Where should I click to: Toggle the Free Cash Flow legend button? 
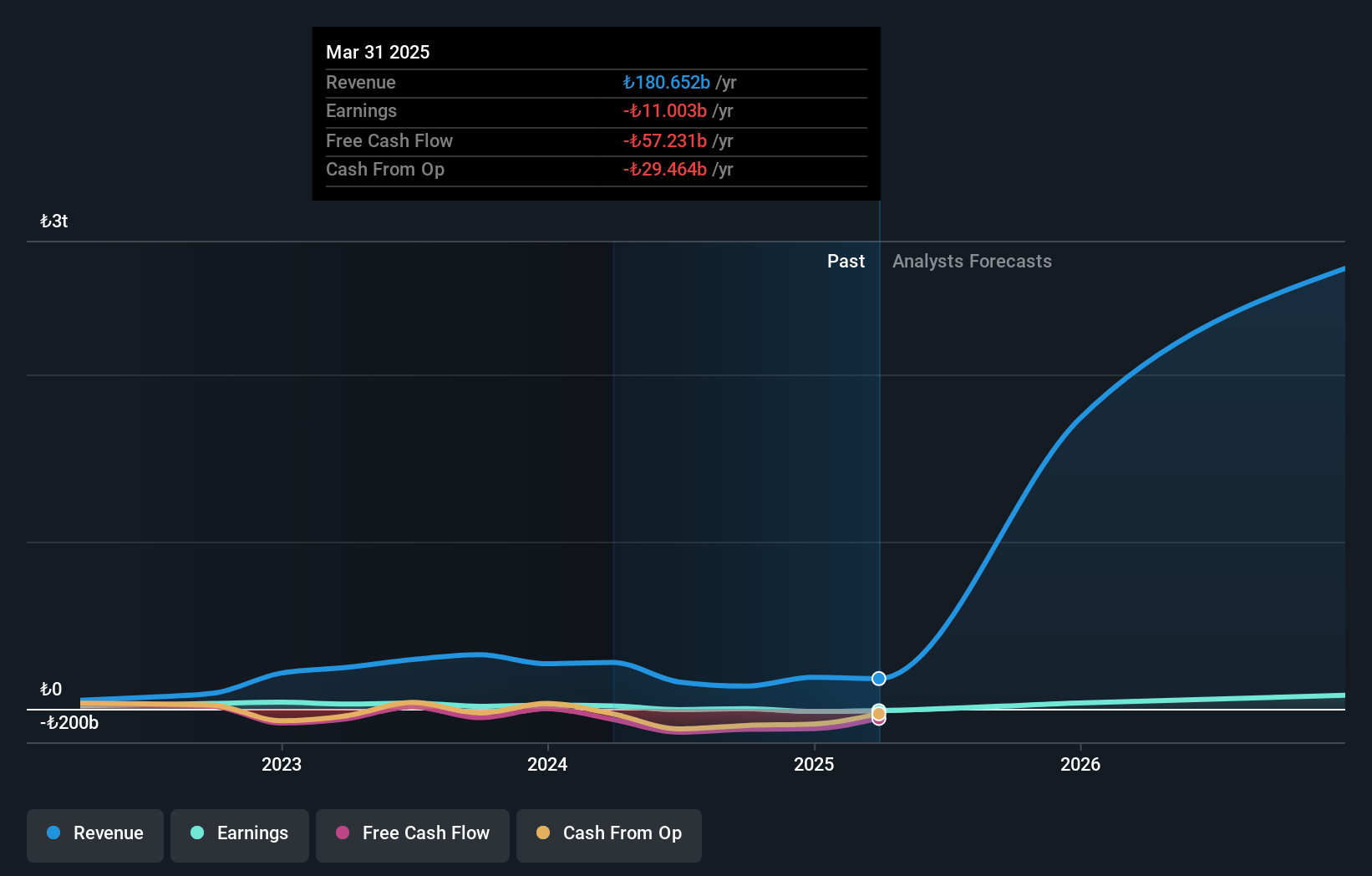point(413,835)
